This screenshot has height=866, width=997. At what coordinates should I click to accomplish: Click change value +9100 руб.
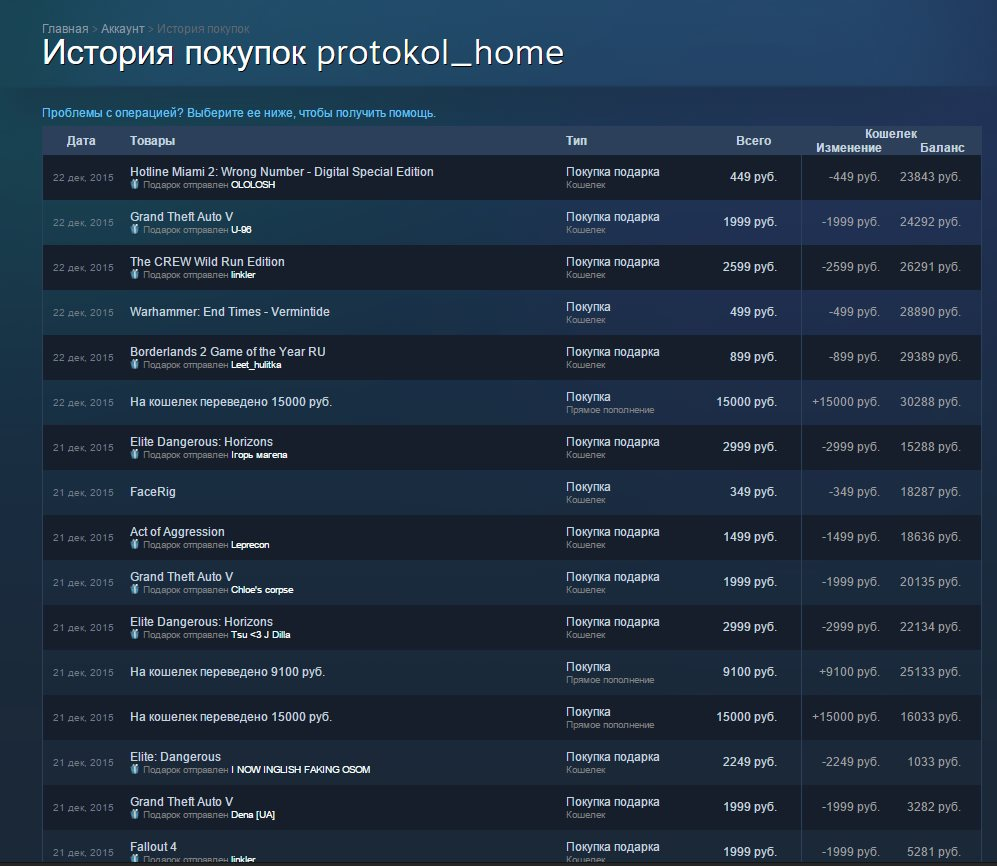849,671
